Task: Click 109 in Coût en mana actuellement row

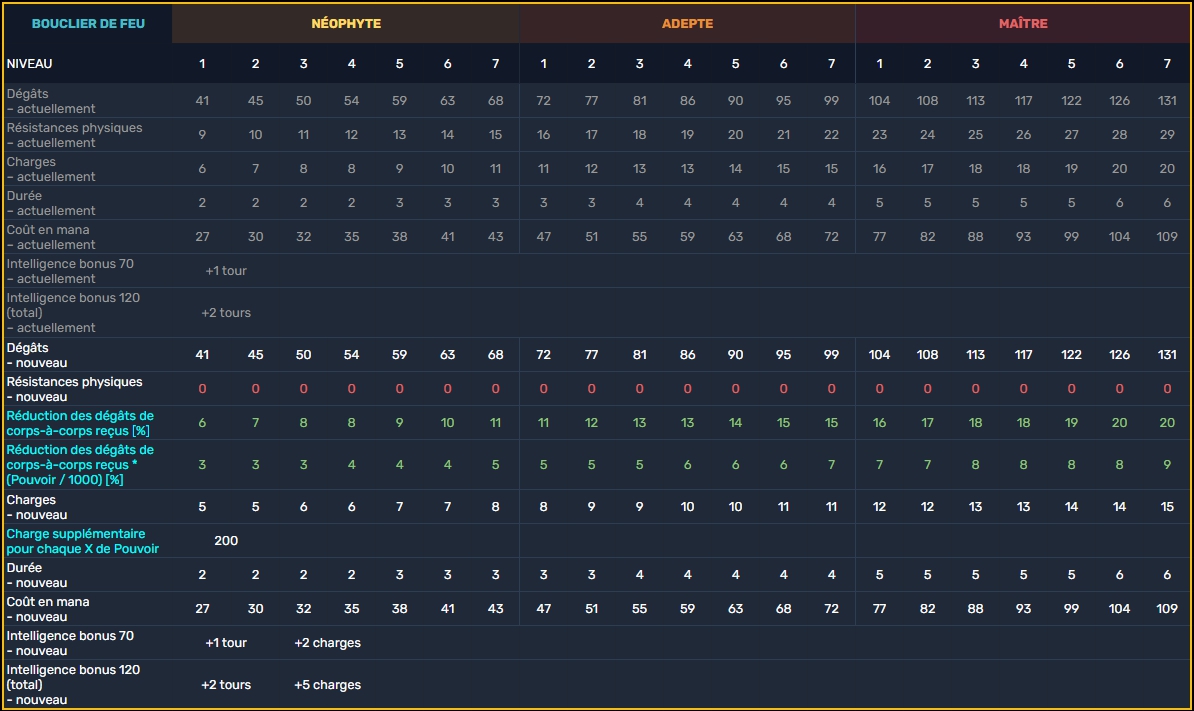Action: point(1167,237)
